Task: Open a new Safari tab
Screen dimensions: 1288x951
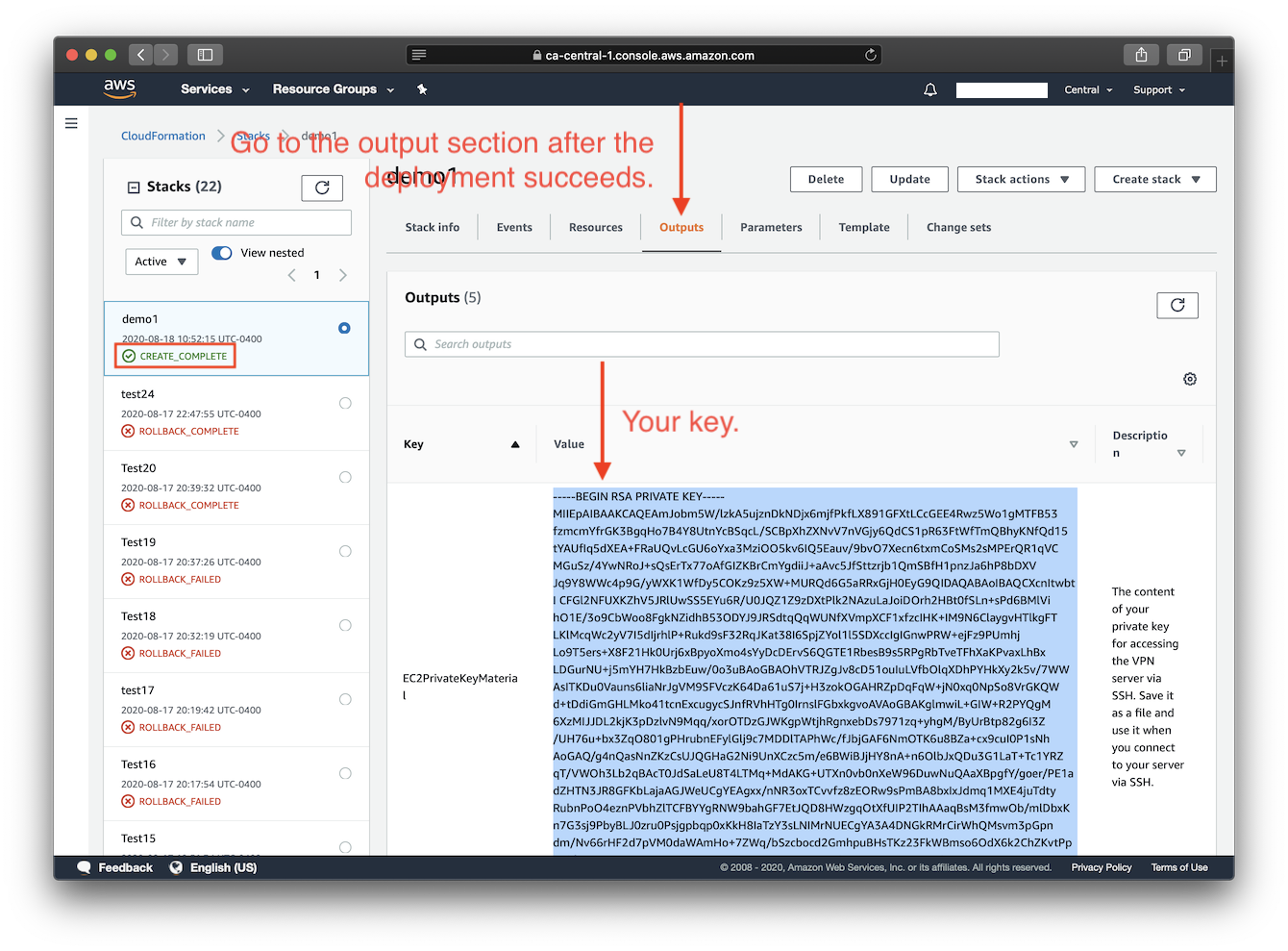Action: (x=1222, y=61)
